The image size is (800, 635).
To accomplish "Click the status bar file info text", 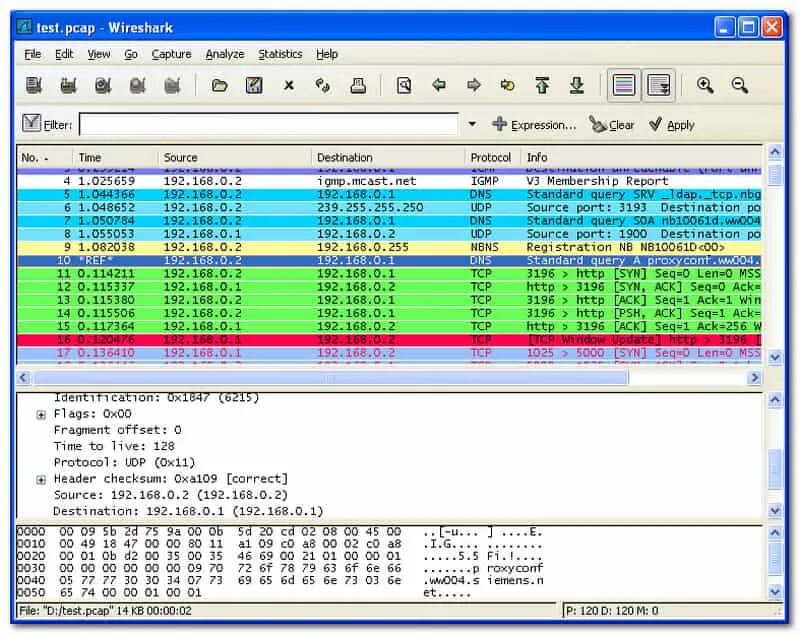I will [x=105, y=611].
